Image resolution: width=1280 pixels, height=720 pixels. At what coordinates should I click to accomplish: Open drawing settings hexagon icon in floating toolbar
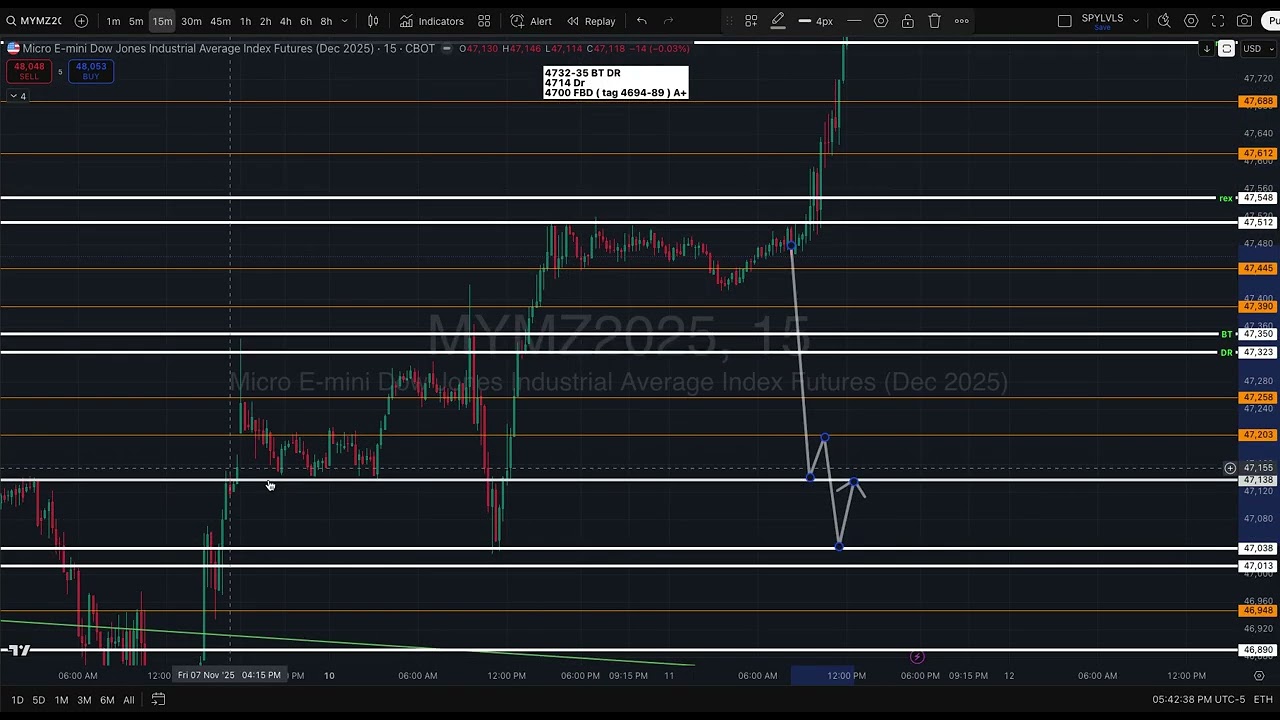881,21
